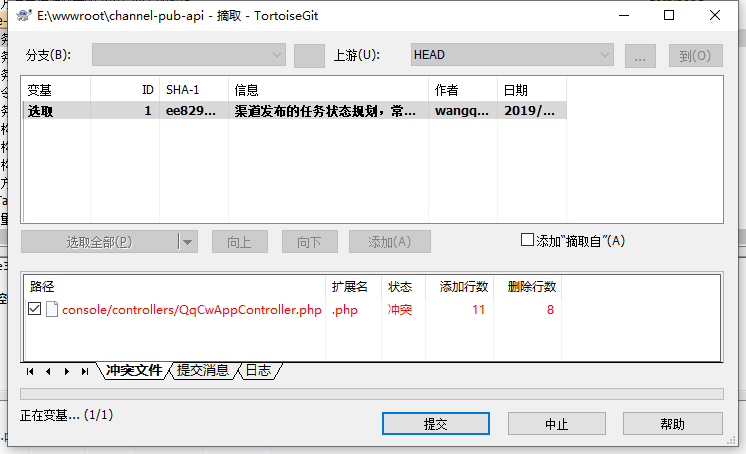746x454 pixels.
Task: Go to next tab using arrow
Action: 67,372
